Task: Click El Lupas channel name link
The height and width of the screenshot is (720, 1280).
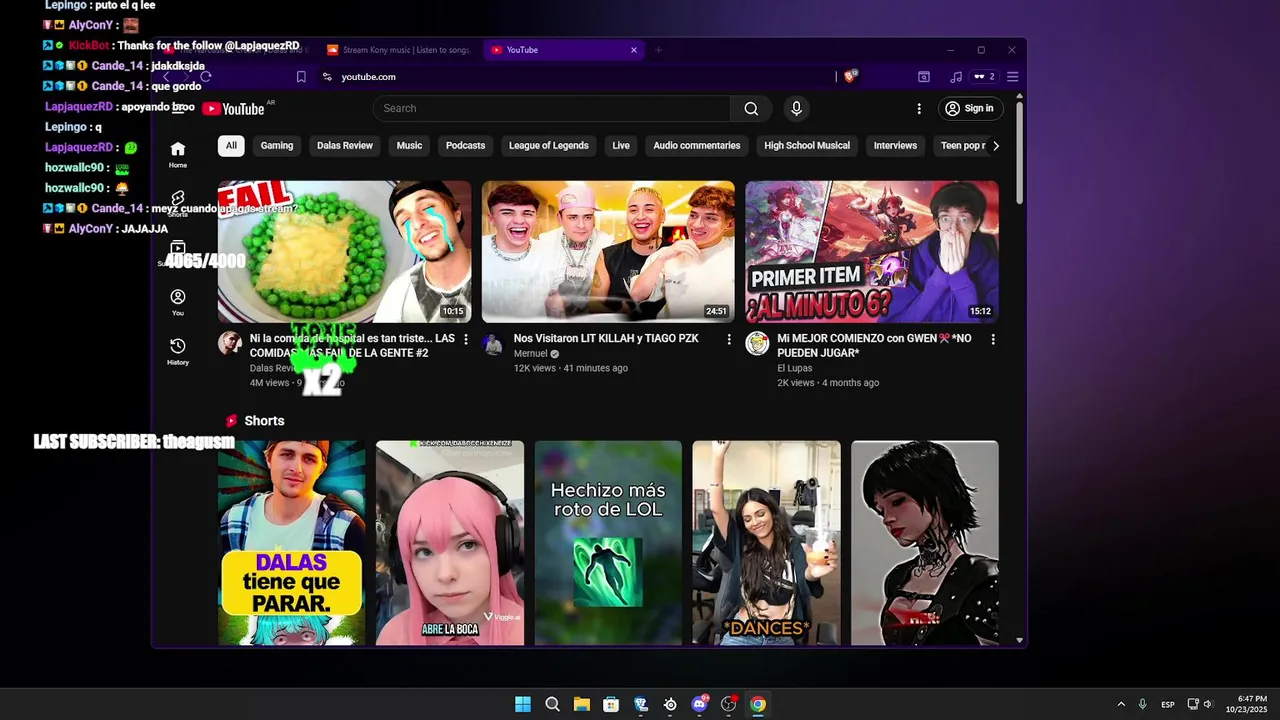Action: [796, 368]
